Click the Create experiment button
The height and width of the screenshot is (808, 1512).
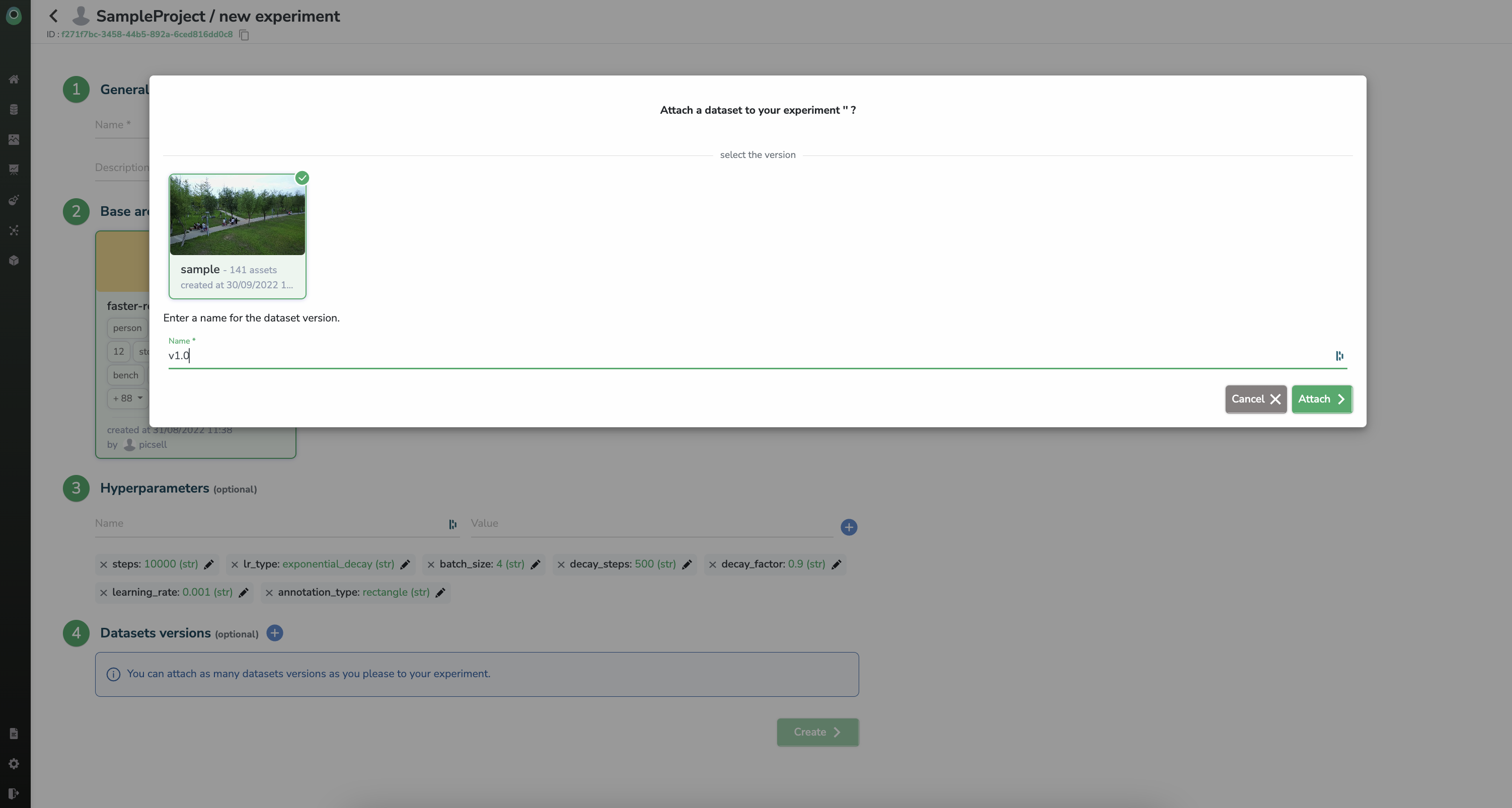817,733
